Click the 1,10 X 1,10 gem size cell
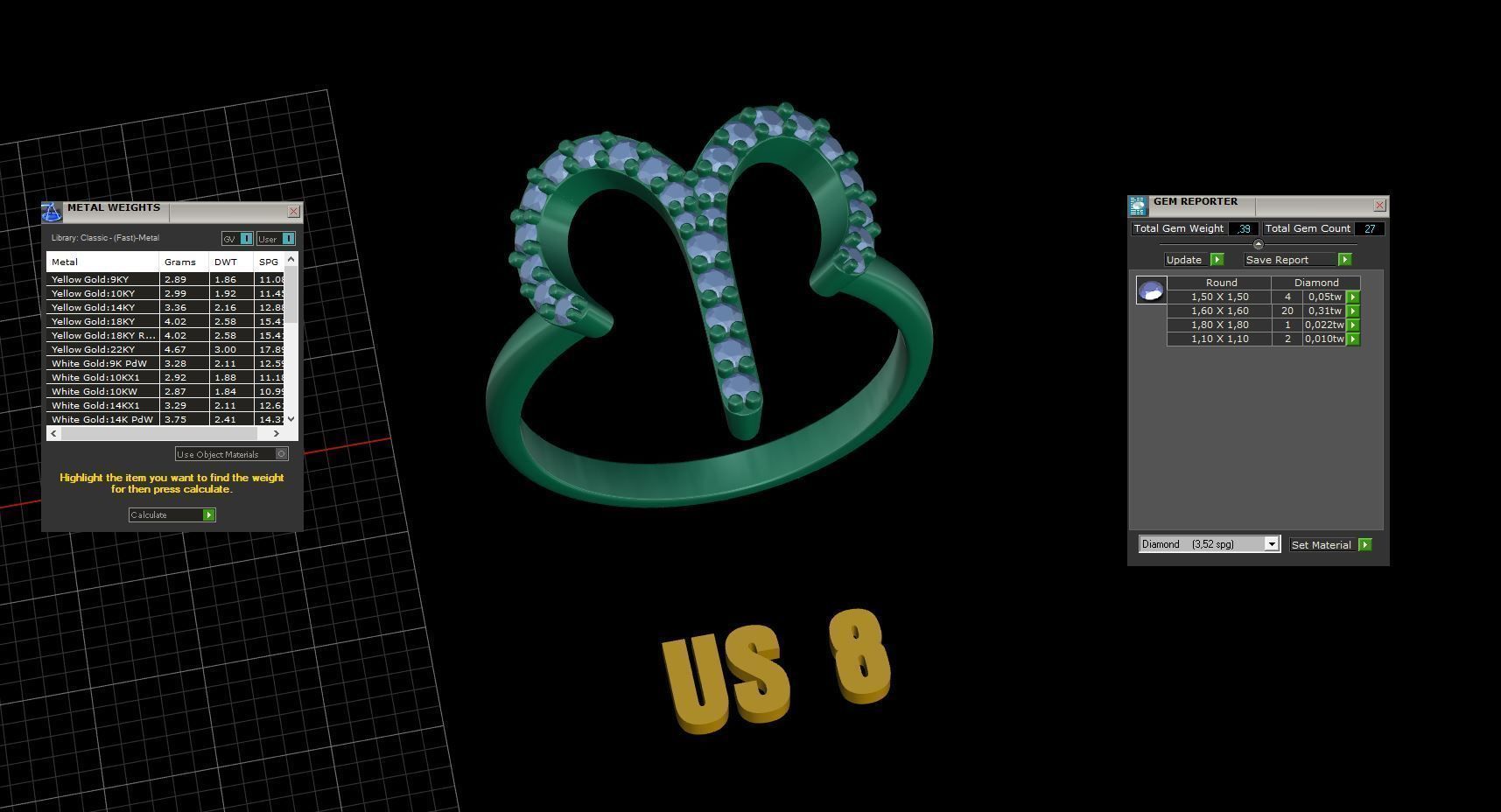 coord(1219,339)
